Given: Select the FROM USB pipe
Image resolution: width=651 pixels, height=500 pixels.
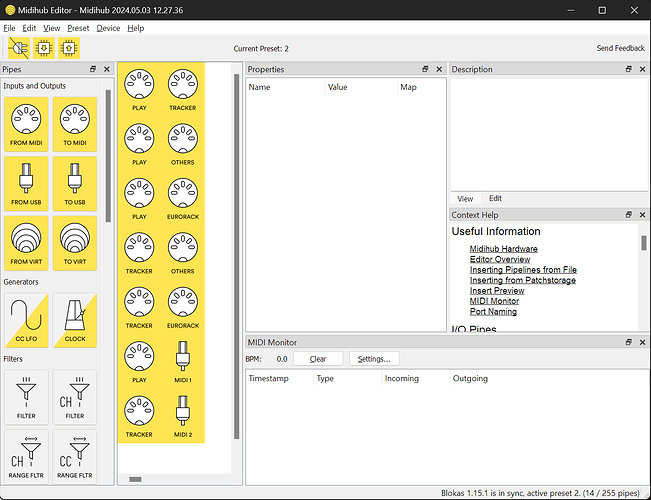Looking at the screenshot, I should (26, 184).
